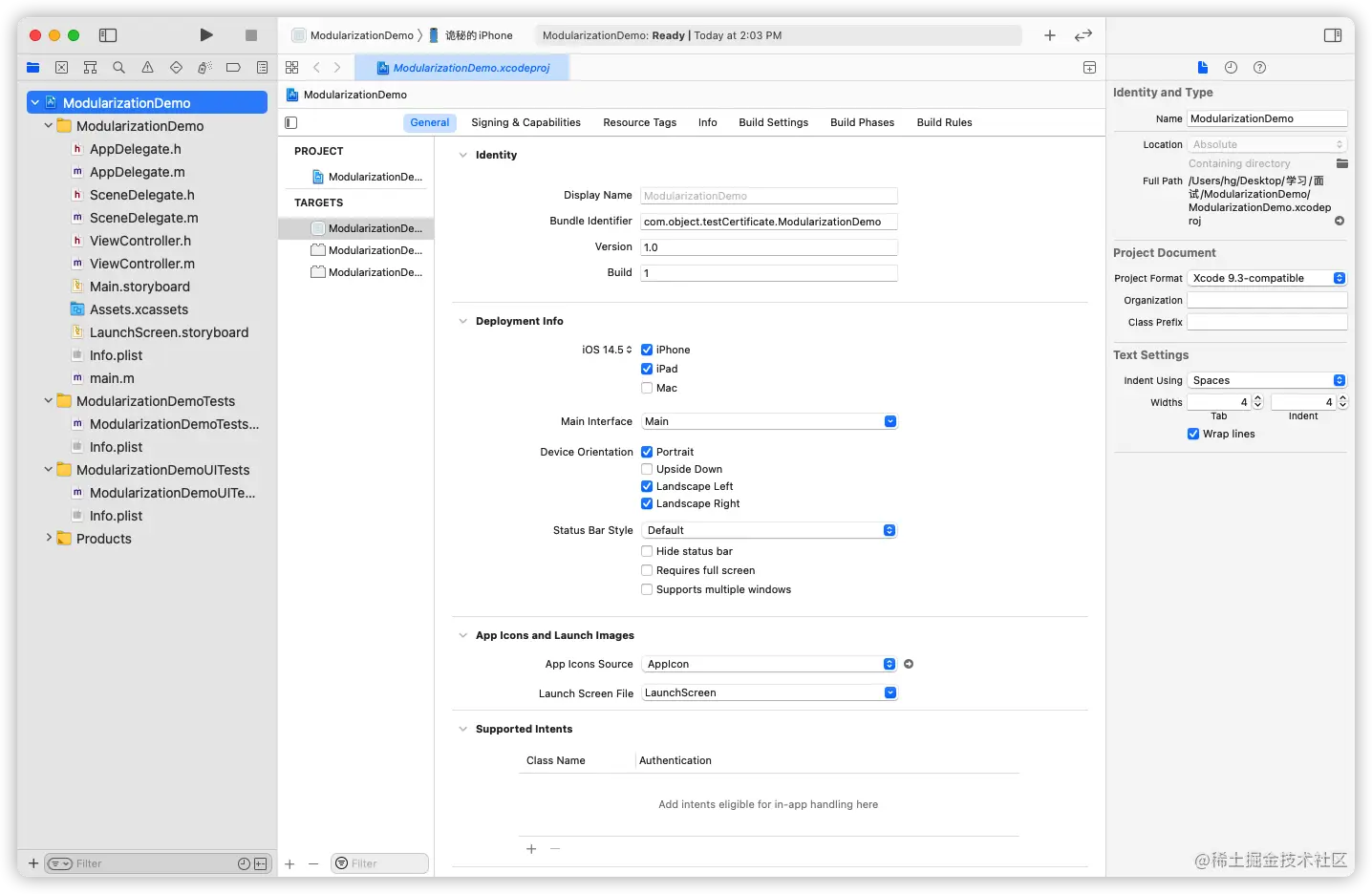Toggle Landscape Right orientation

(x=647, y=503)
